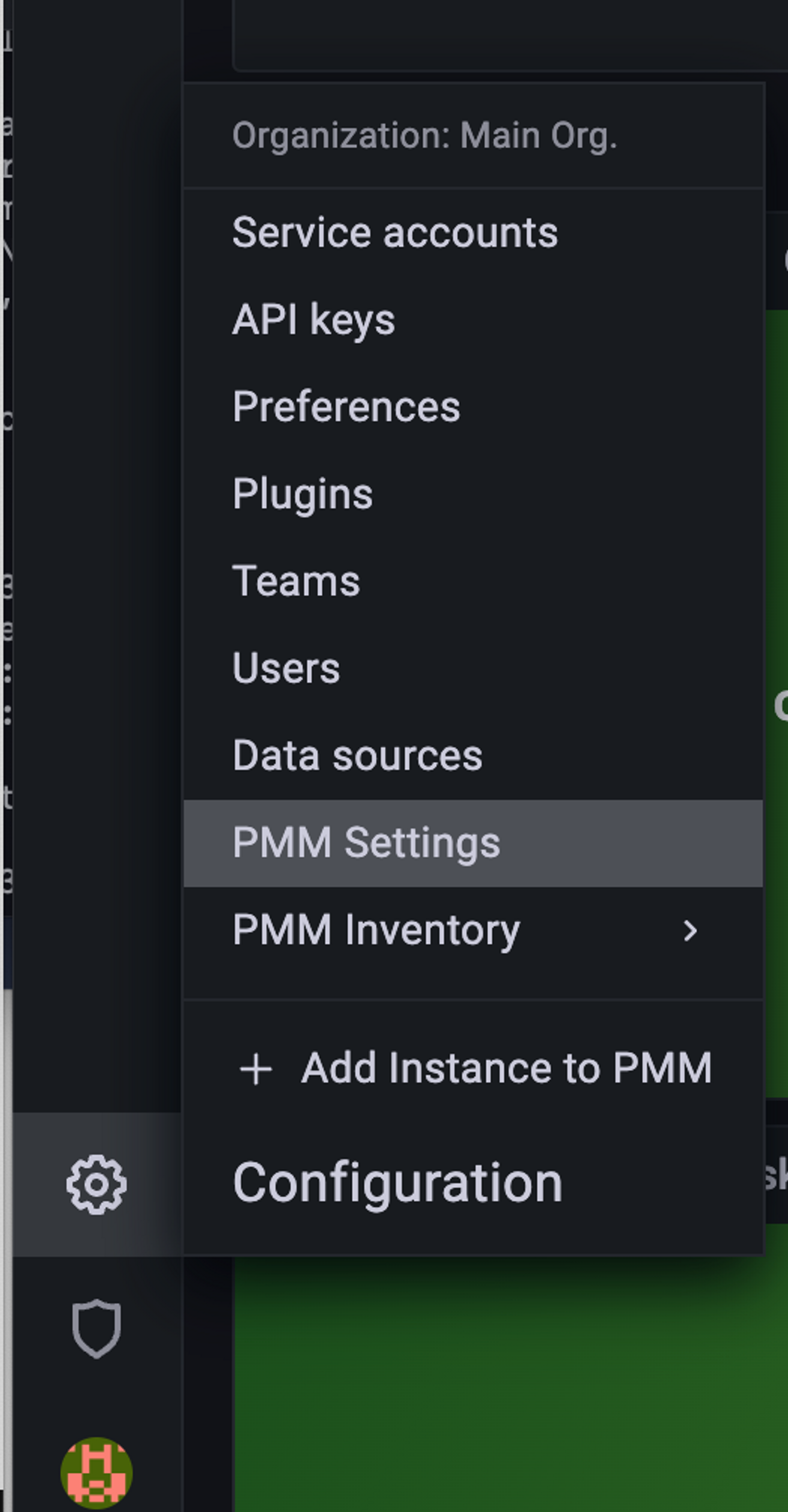This screenshot has height=1512, width=788.
Task: Expand the PMM Inventory submenu chevron
Action: [690, 930]
